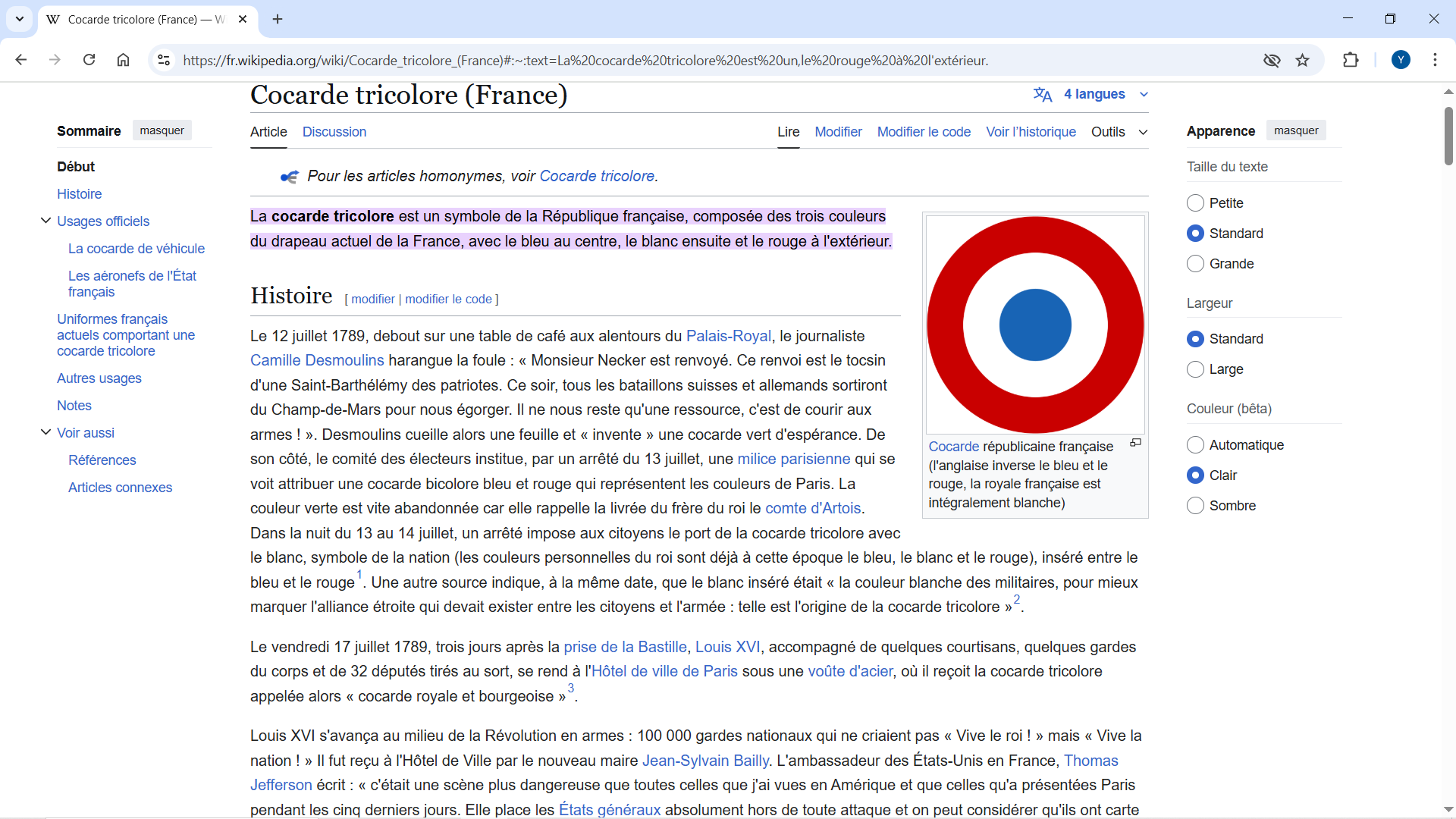Image resolution: width=1456 pixels, height=819 pixels.
Task: Collapse the Usages officiels section in the Sommaire
Action: pyautogui.click(x=45, y=221)
